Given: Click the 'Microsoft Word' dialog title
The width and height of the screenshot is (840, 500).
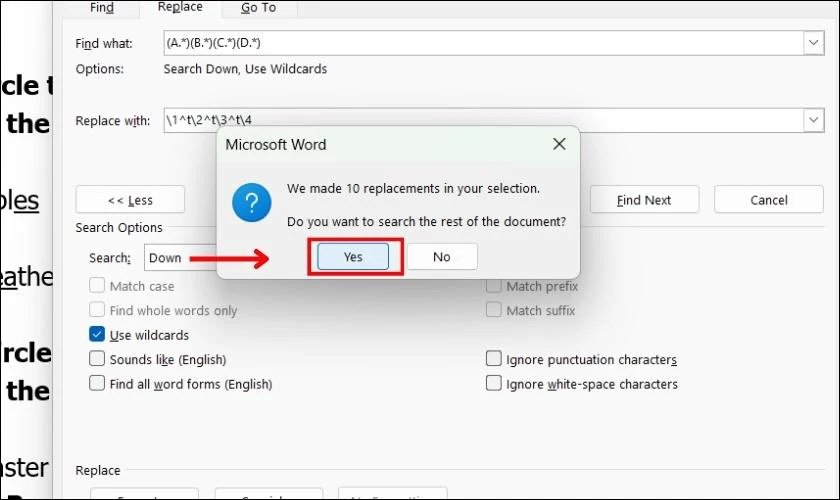Looking at the screenshot, I should (275, 145).
